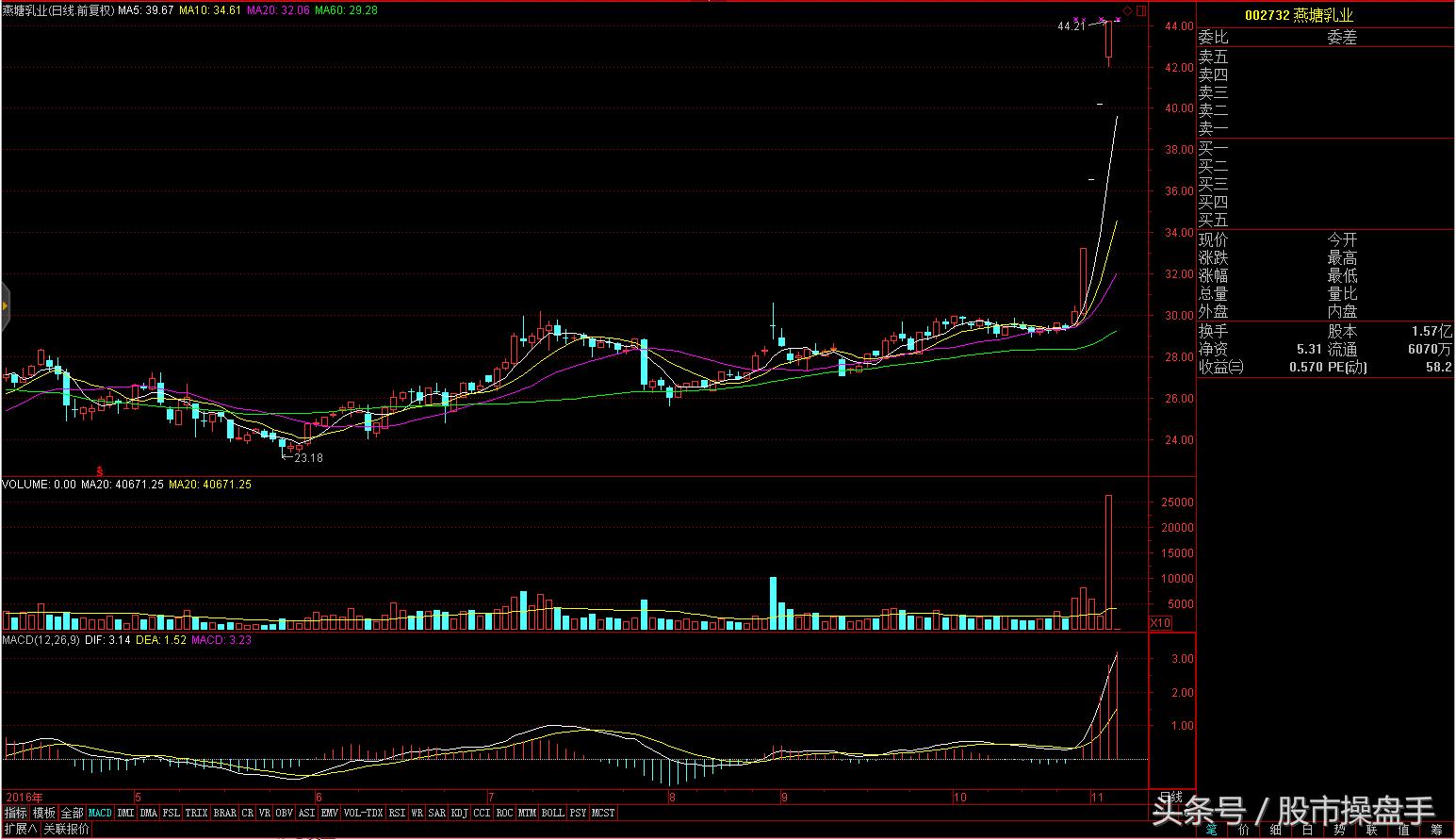Screen dimensions: 1456x840
Task: Click the 关联报价 button
Action: 67,829
